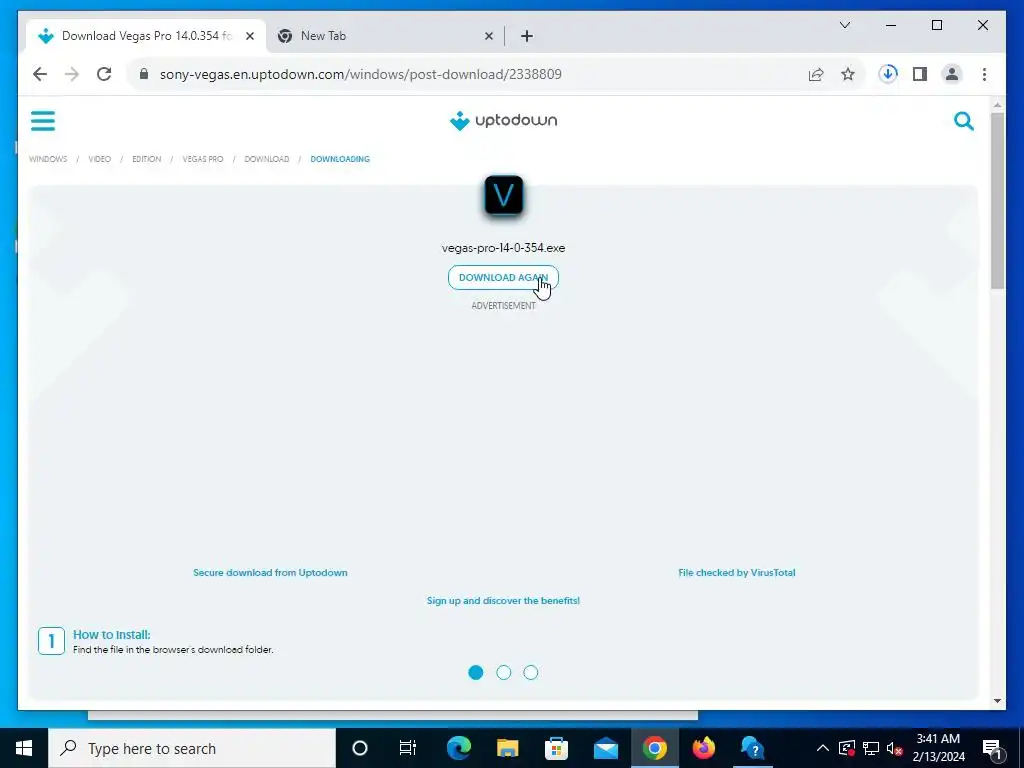Image resolution: width=1024 pixels, height=768 pixels.
Task: Click the address bar URL
Action: coord(360,74)
